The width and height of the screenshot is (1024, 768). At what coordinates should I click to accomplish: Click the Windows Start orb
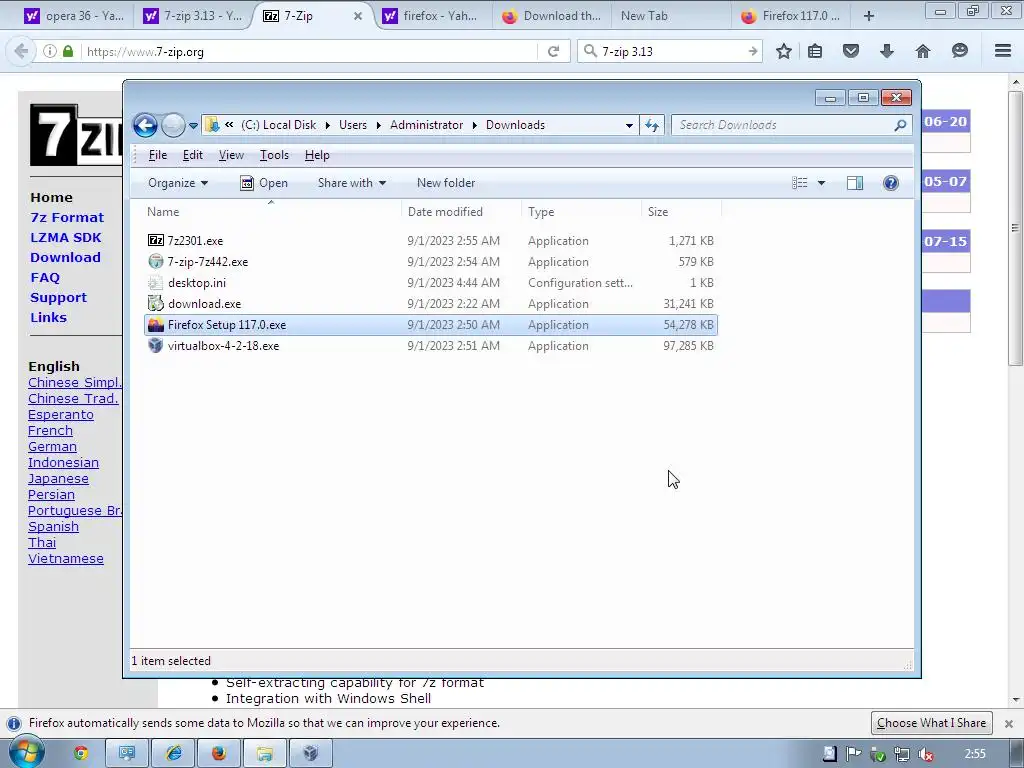point(27,752)
